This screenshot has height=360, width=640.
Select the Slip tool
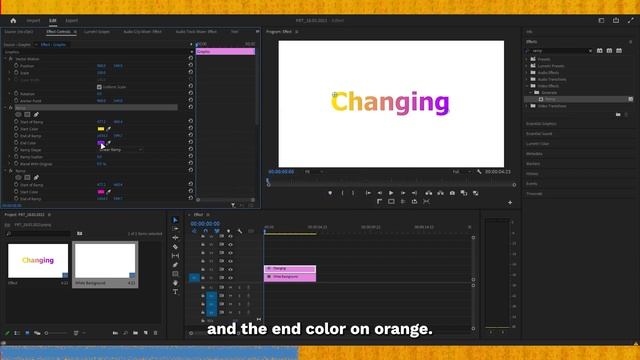point(176,256)
